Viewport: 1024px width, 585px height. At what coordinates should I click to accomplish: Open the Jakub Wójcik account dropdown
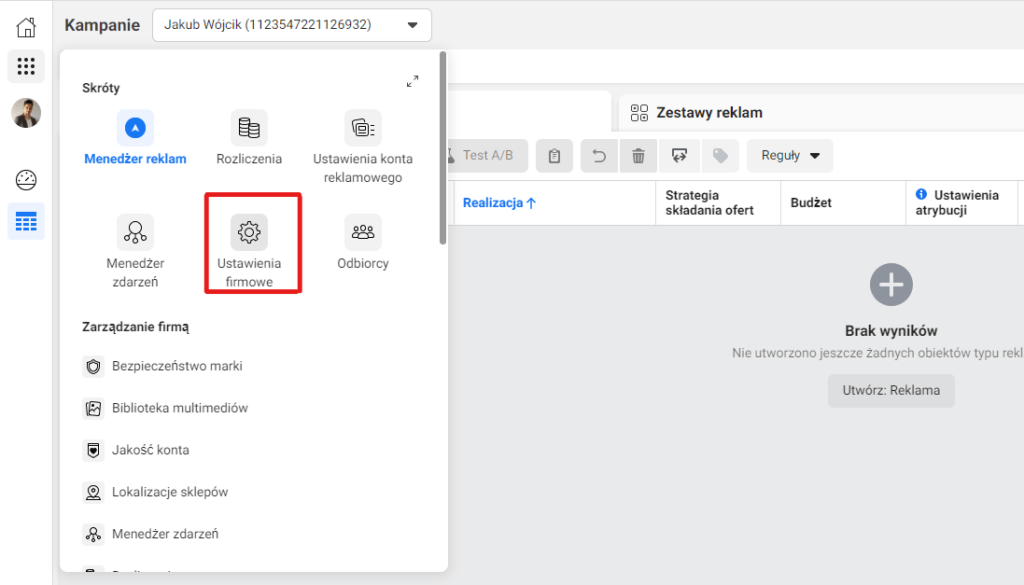(x=291, y=25)
